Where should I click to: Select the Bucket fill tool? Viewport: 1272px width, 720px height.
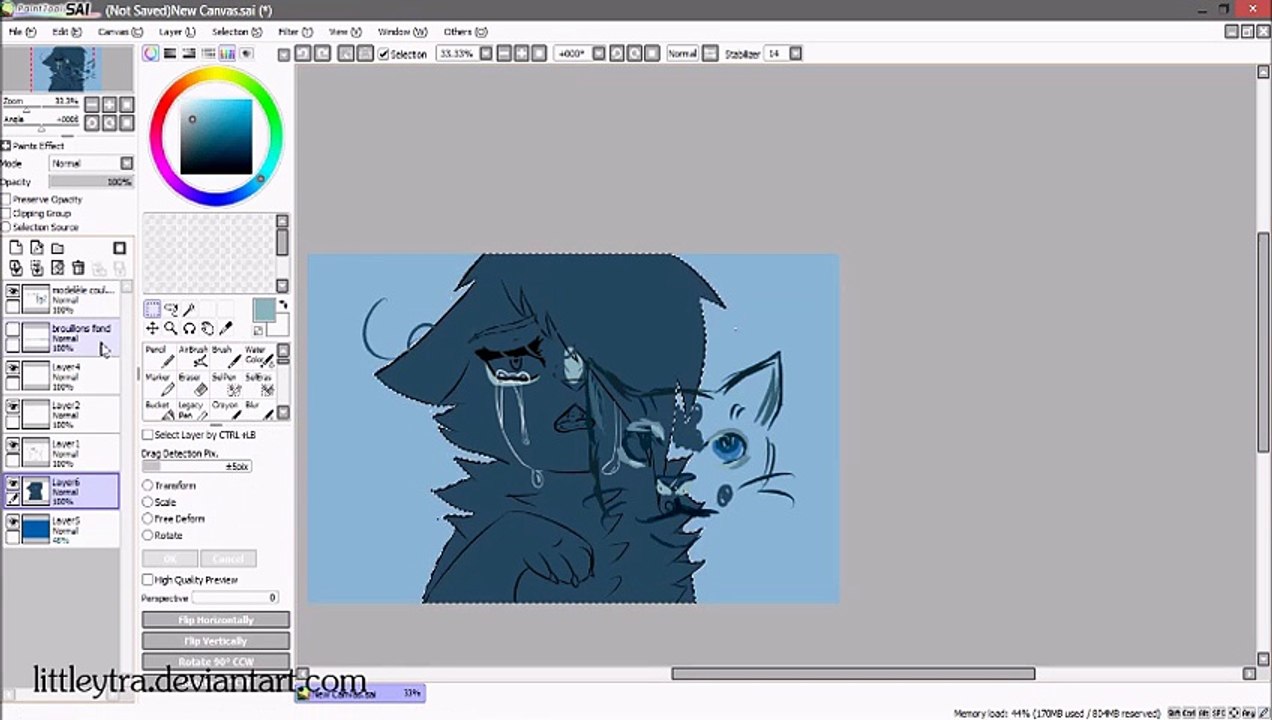(x=160, y=410)
